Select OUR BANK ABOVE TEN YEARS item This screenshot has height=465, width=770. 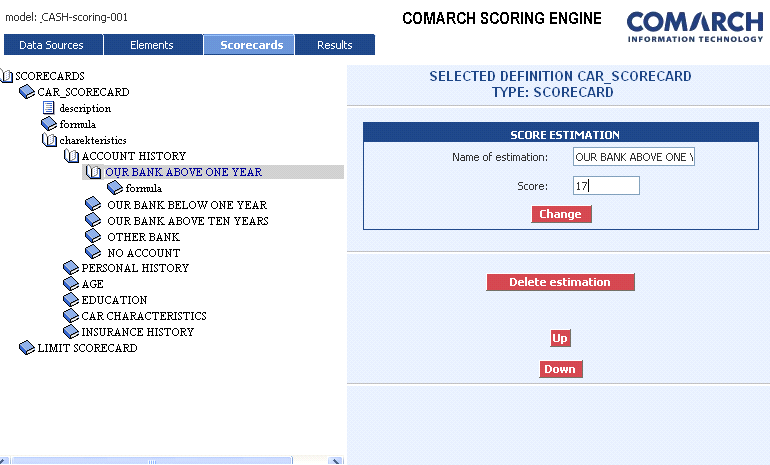(187, 220)
